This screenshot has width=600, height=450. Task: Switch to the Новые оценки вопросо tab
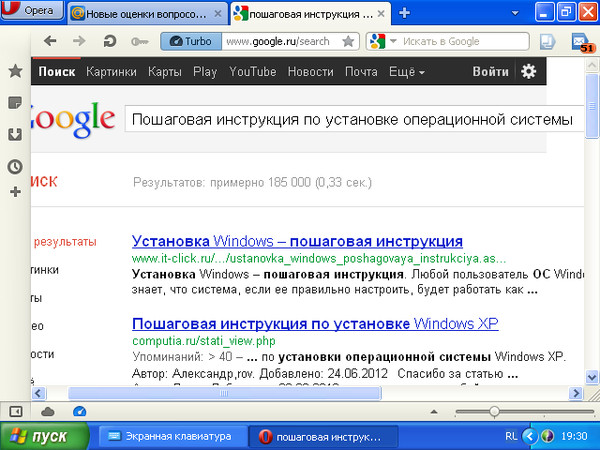coord(147,14)
